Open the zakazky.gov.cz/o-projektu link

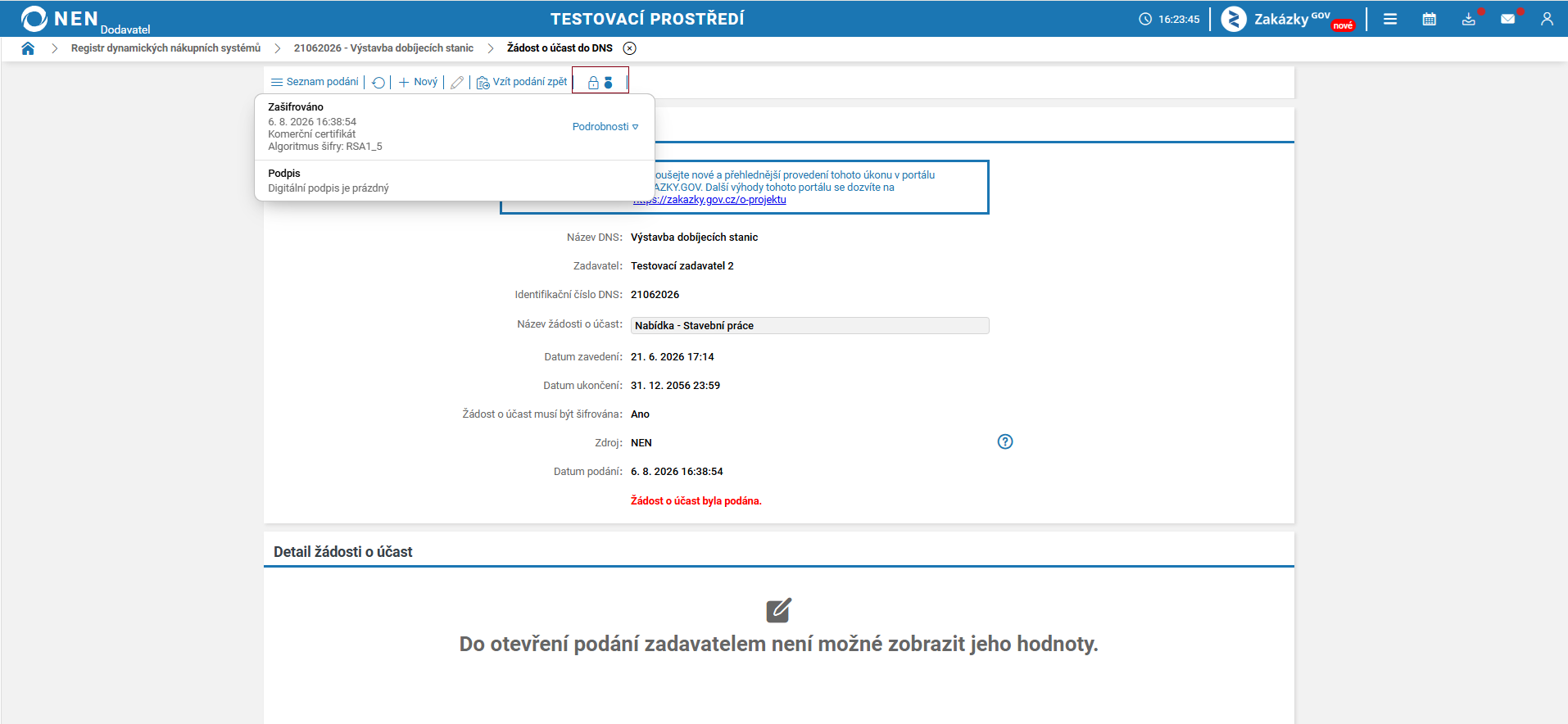[x=709, y=200]
